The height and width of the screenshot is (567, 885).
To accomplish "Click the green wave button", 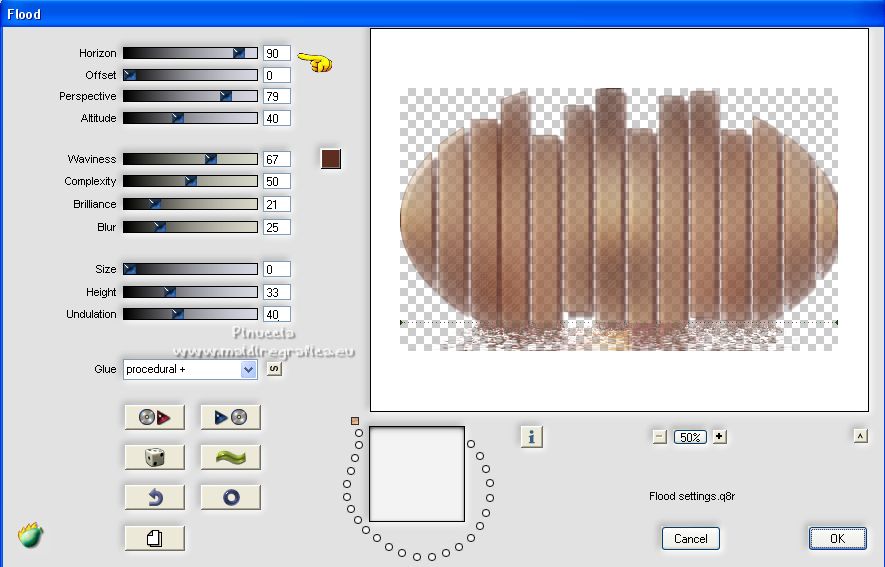I will 230,457.
